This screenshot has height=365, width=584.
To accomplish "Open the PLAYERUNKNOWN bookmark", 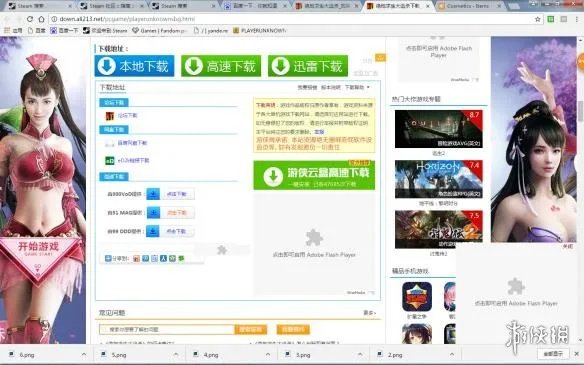I will 260,31.
